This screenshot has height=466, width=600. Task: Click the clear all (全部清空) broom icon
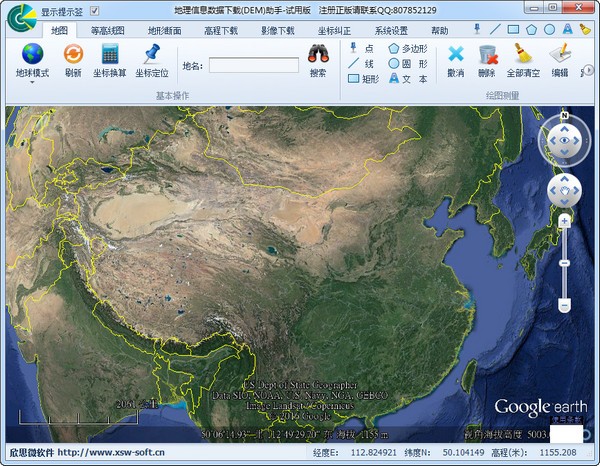(x=523, y=53)
